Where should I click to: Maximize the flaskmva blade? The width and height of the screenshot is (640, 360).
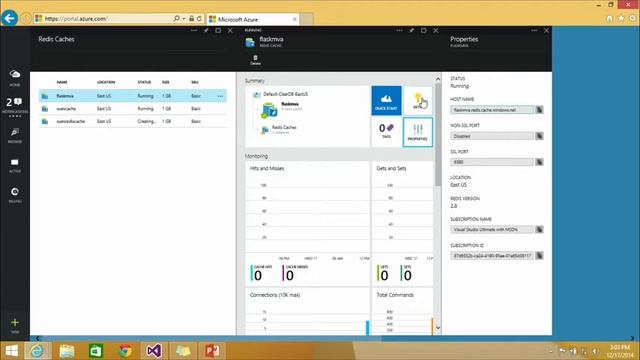point(424,31)
